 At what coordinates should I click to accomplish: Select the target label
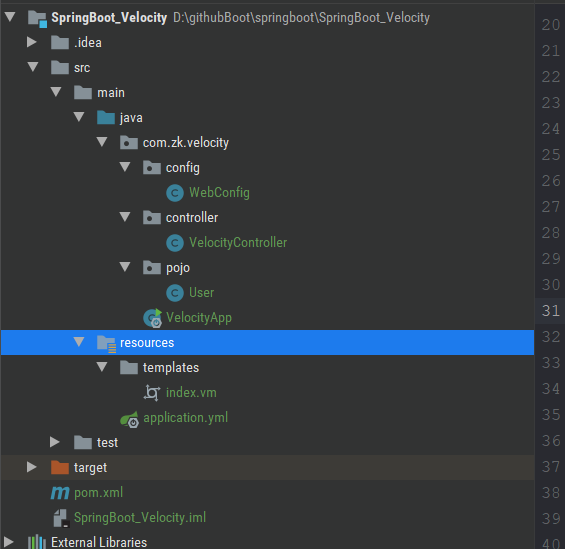tap(90, 468)
